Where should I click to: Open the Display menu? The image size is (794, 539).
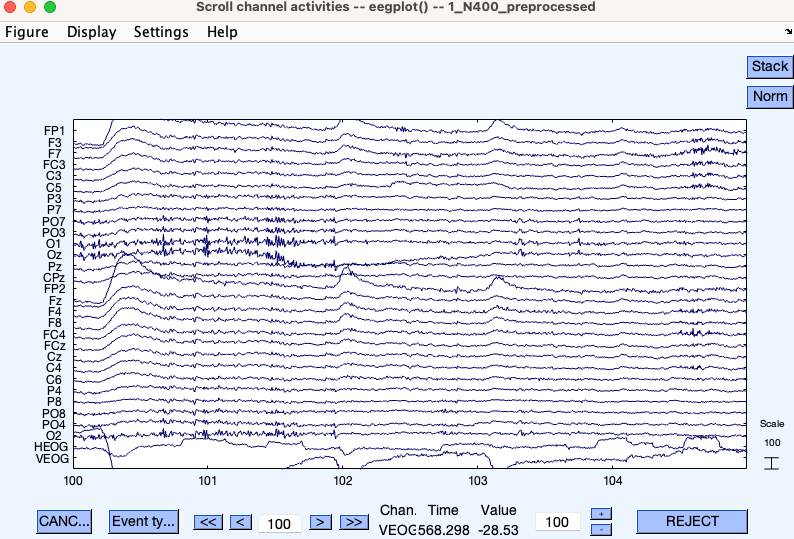[92, 32]
